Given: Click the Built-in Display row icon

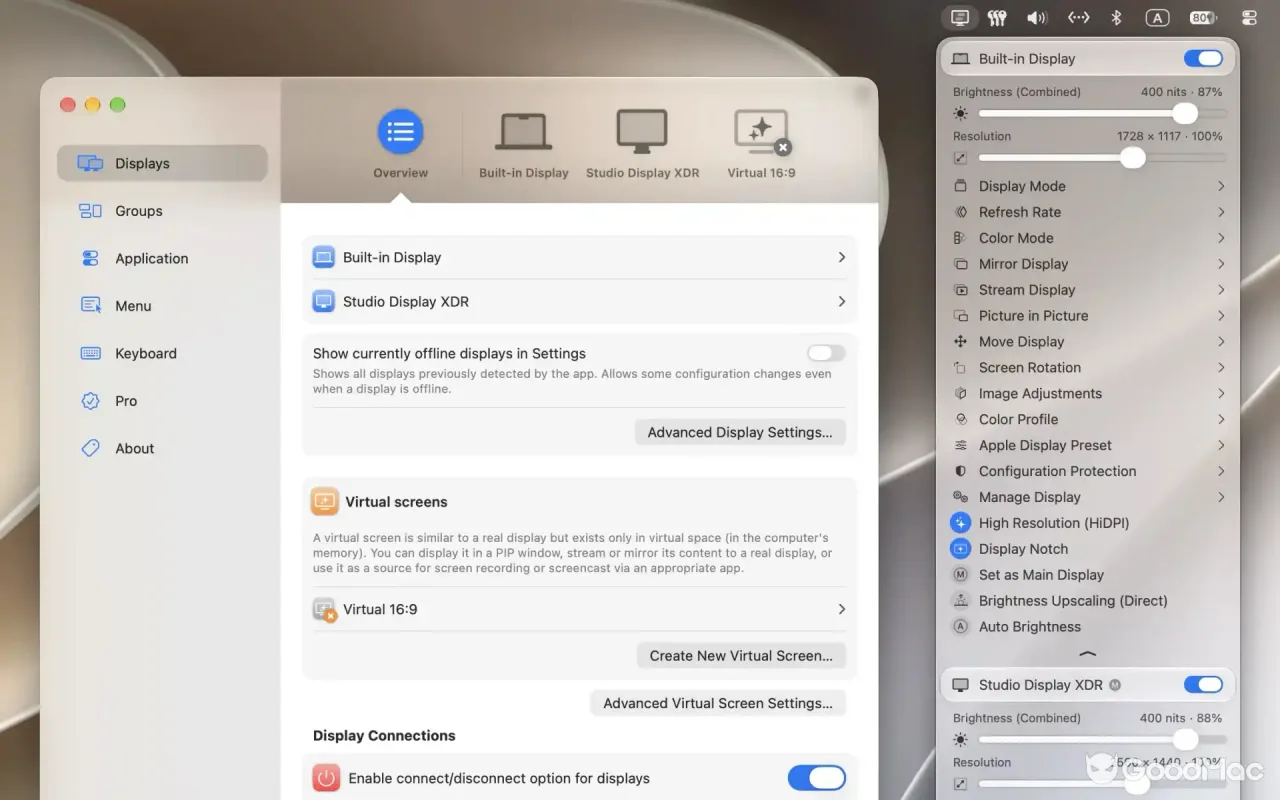Looking at the screenshot, I should (323, 257).
